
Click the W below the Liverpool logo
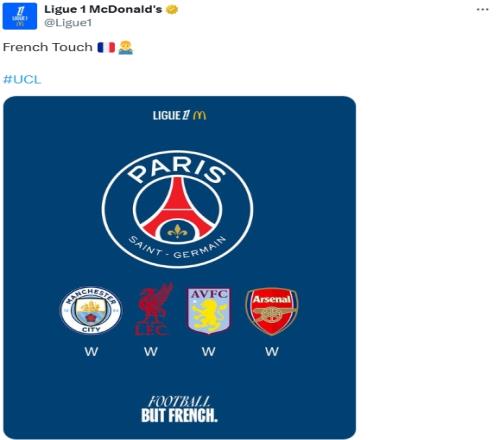(x=151, y=351)
